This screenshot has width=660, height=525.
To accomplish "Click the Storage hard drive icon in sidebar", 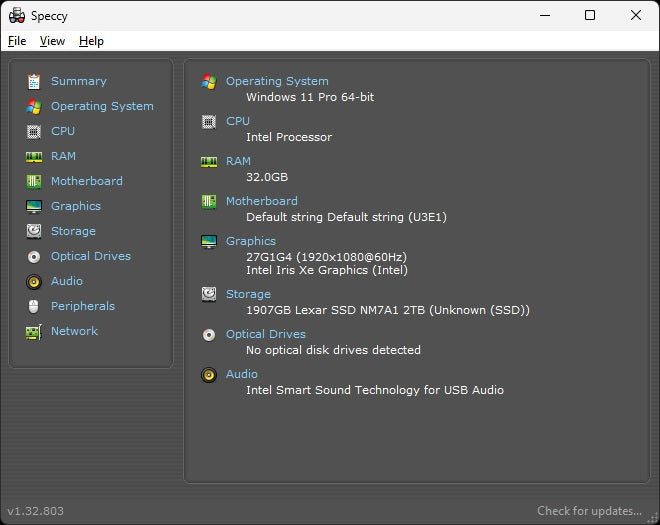I will (x=34, y=232).
